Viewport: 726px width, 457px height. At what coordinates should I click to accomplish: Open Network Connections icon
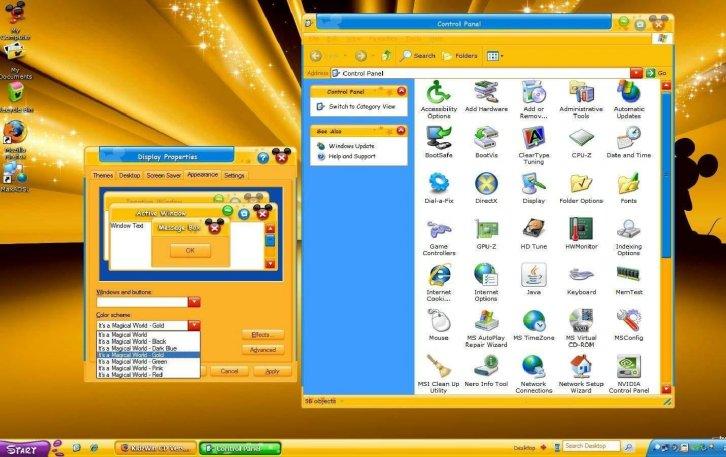(x=533, y=374)
